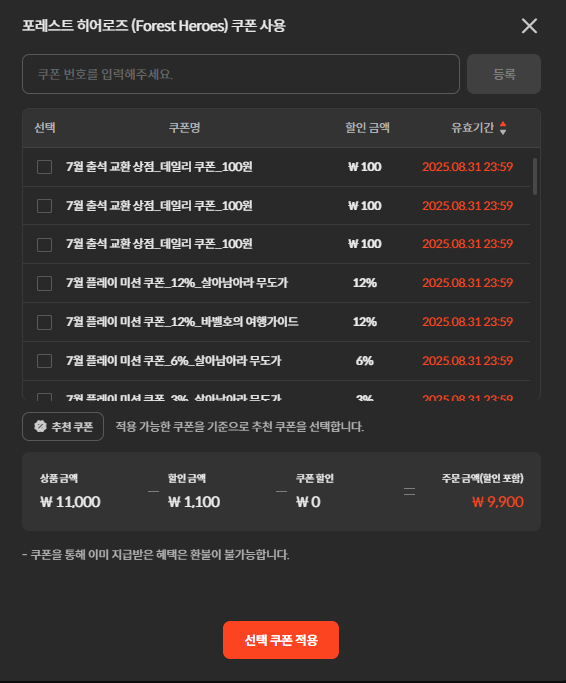
Task: Check the third 데일리 쿠폰_100원 checkbox
Action: coord(44,244)
